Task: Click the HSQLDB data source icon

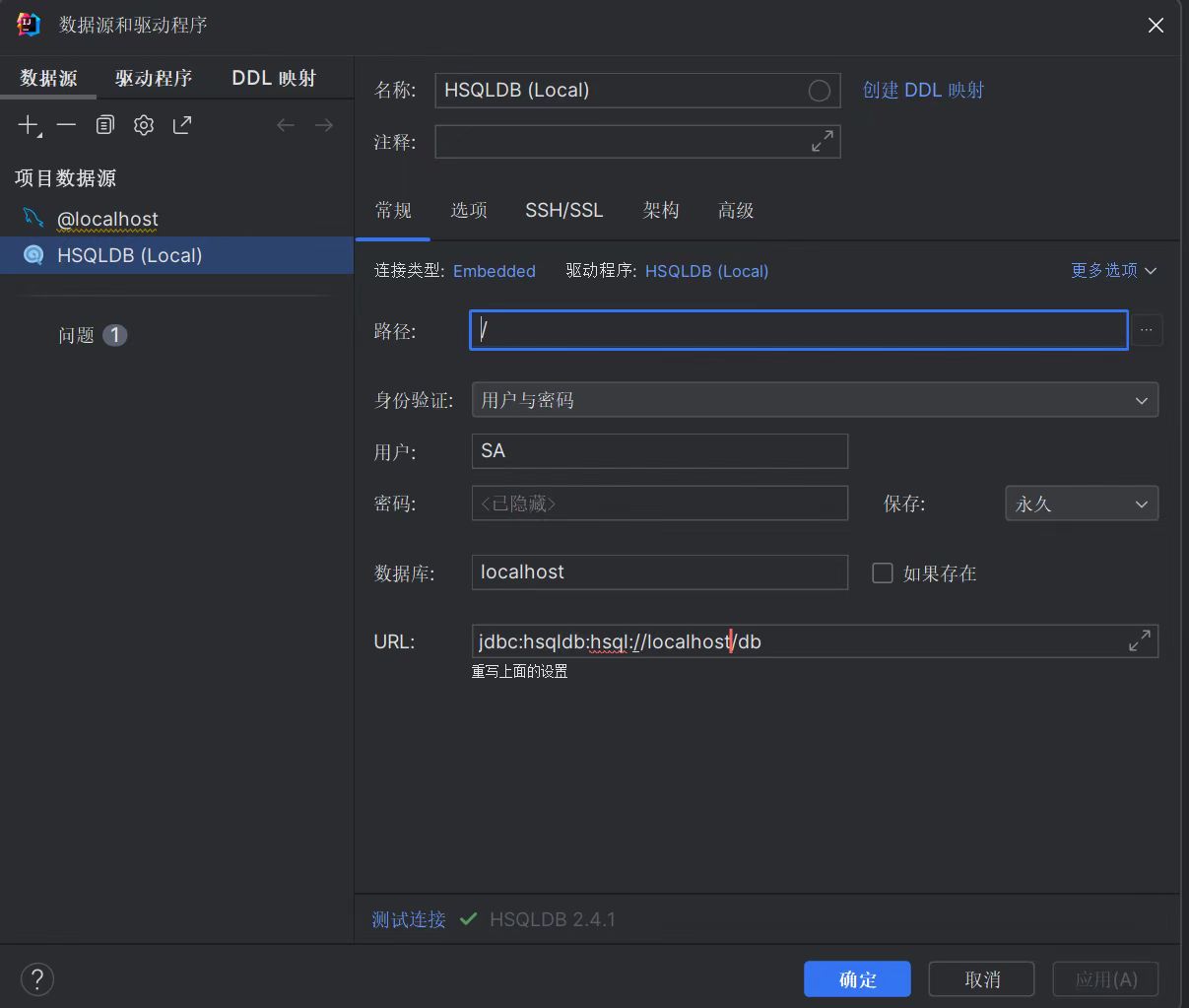Action: [33, 255]
